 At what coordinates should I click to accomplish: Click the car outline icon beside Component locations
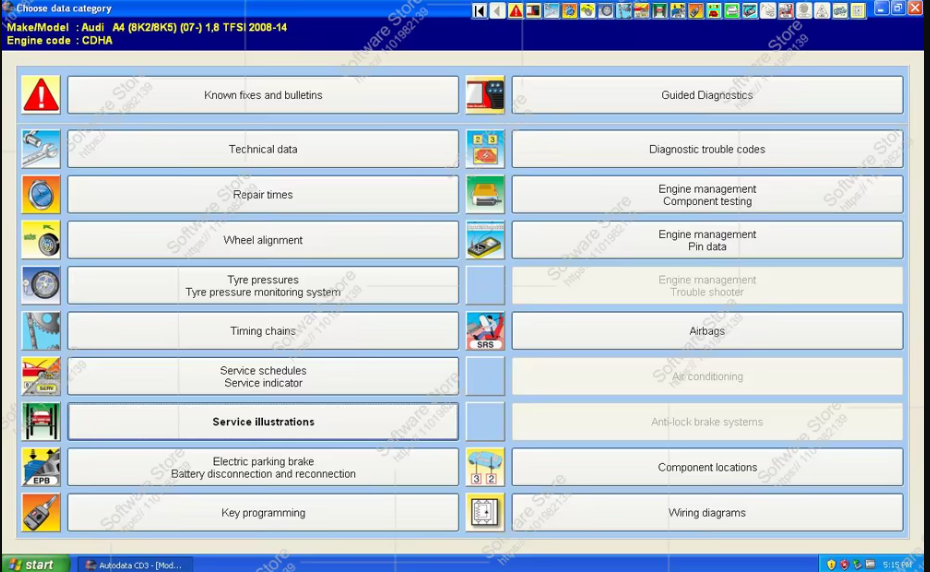coord(485,467)
